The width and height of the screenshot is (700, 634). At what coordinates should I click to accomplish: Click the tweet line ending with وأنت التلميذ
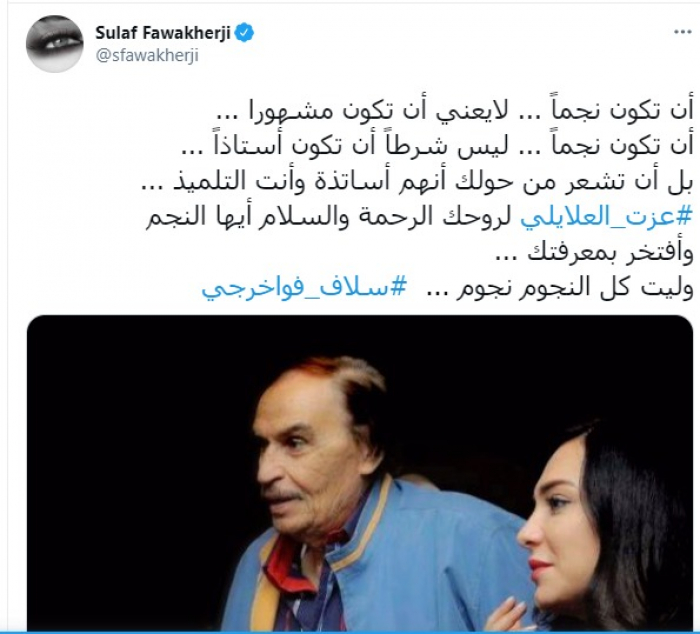417,182
